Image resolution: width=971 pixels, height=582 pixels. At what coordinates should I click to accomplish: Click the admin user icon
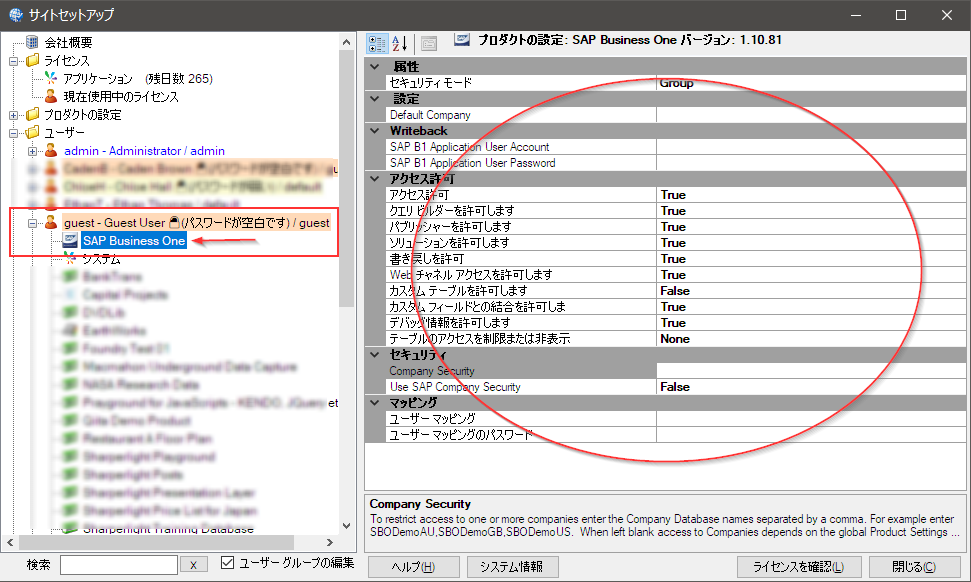click(51, 150)
